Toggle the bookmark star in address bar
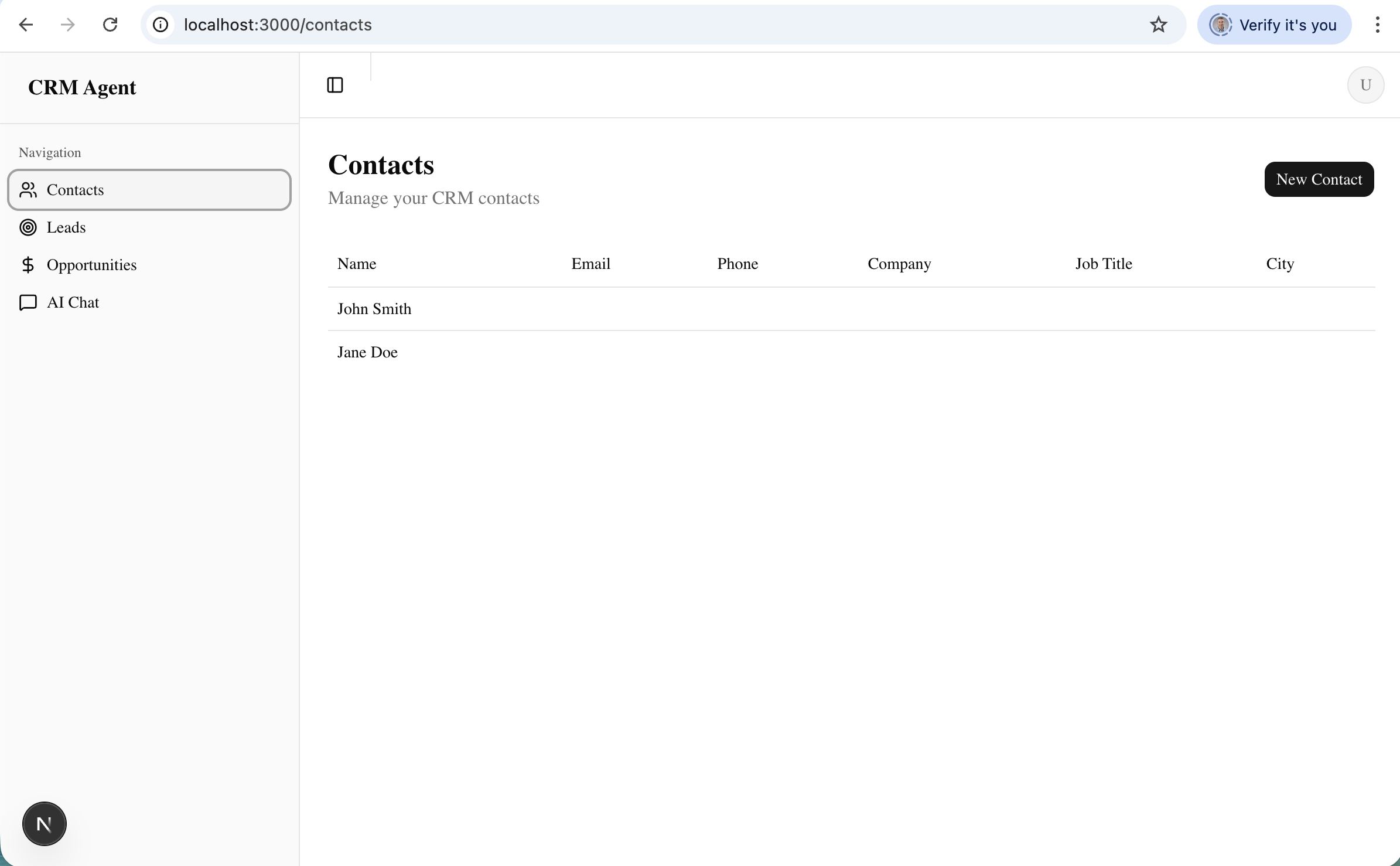Viewport: 1400px width, 866px height. click(x=1158, y=25)
